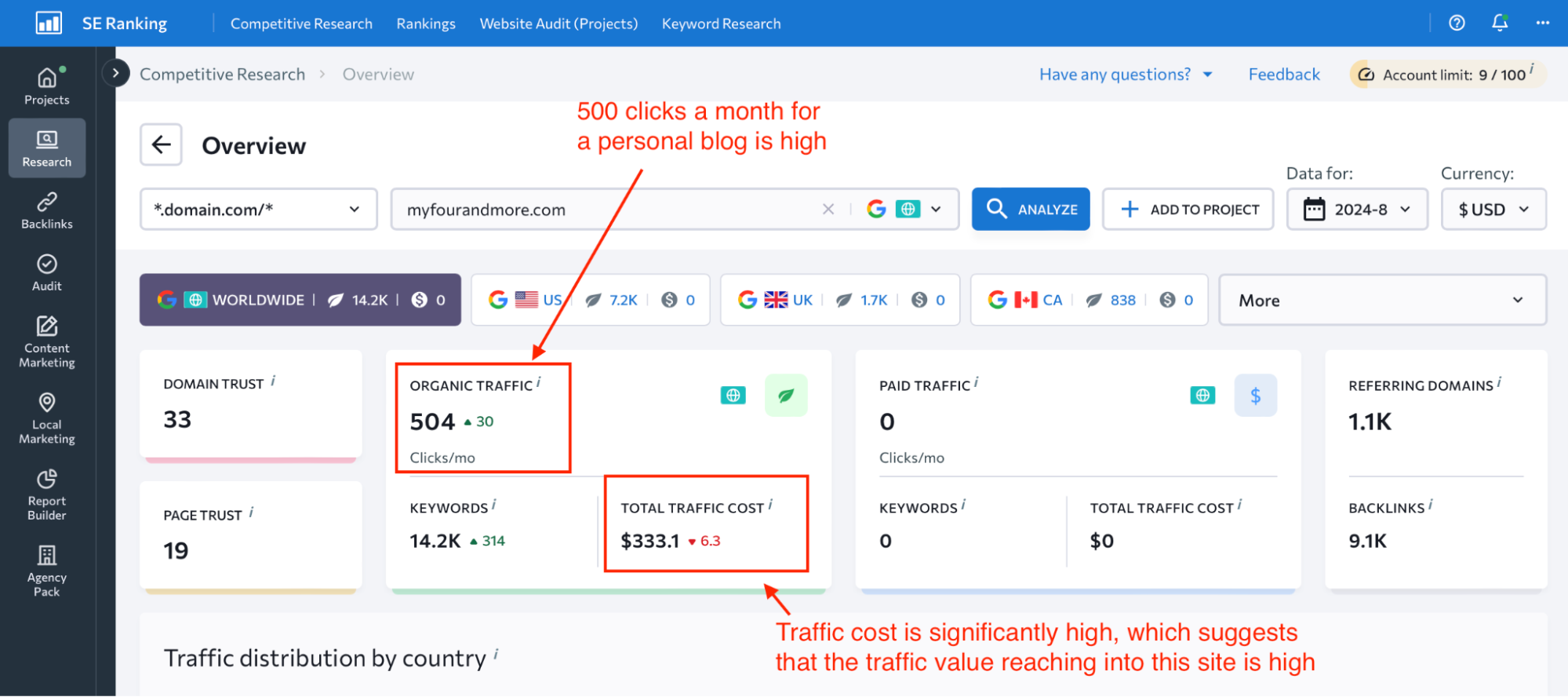Open Backlinks in the sidebar
Screen dimensions: 1568x697
click(x=47, y=210)
